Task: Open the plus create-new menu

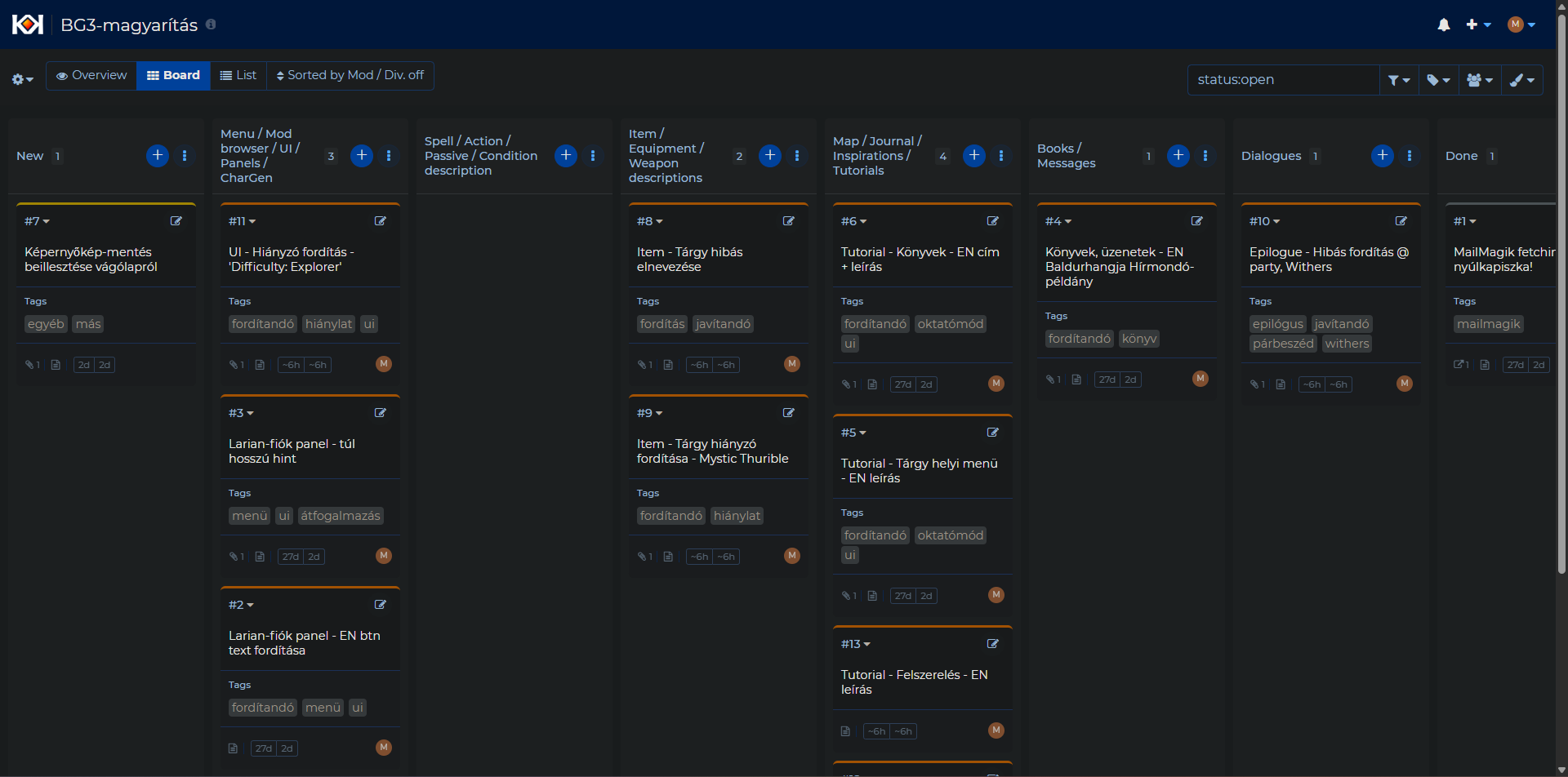Action: click(x=1478, y=24)
